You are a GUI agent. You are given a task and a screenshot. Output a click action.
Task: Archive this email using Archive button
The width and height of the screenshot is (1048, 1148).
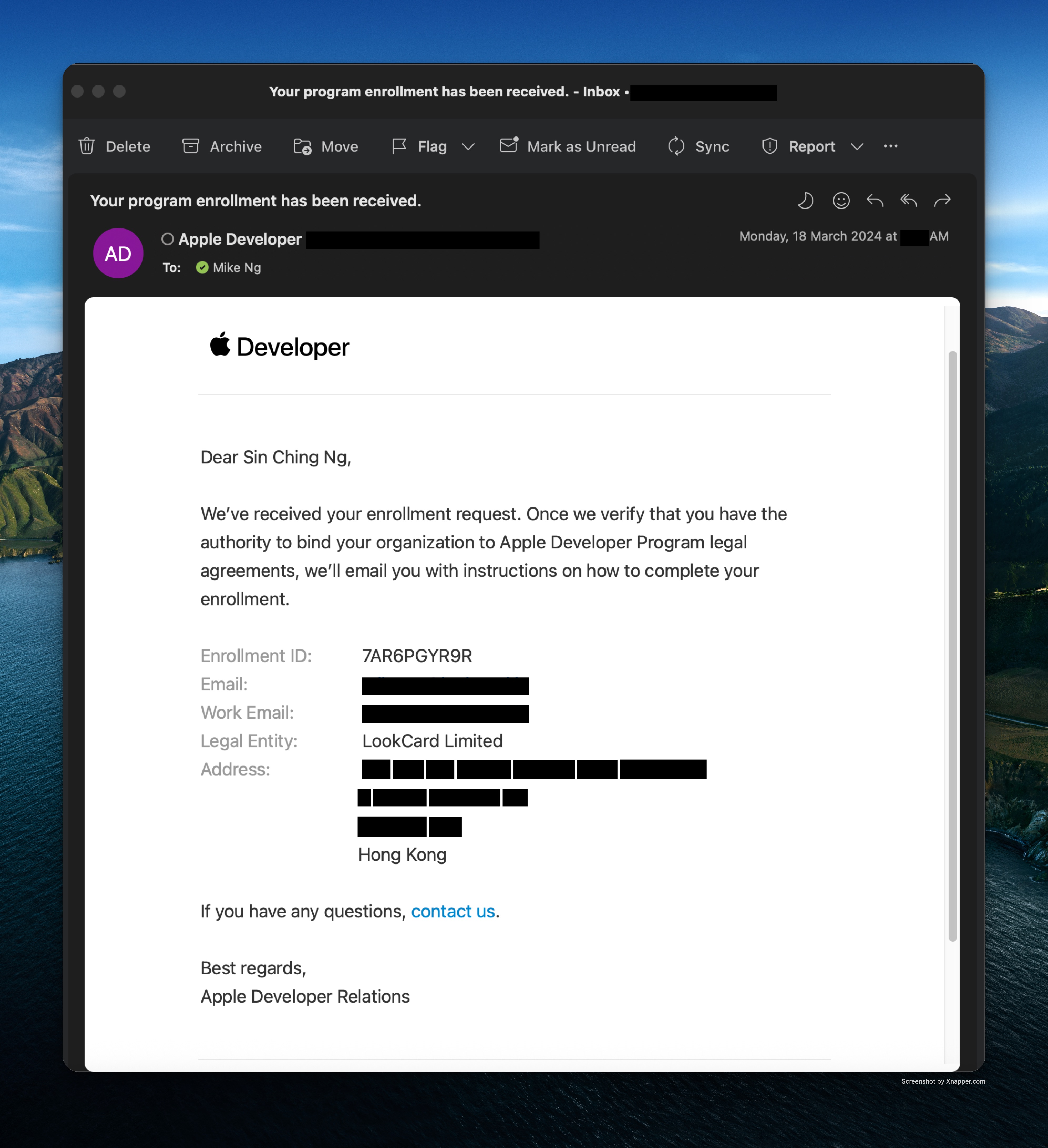pyautogui.click(x=221, y=146)
